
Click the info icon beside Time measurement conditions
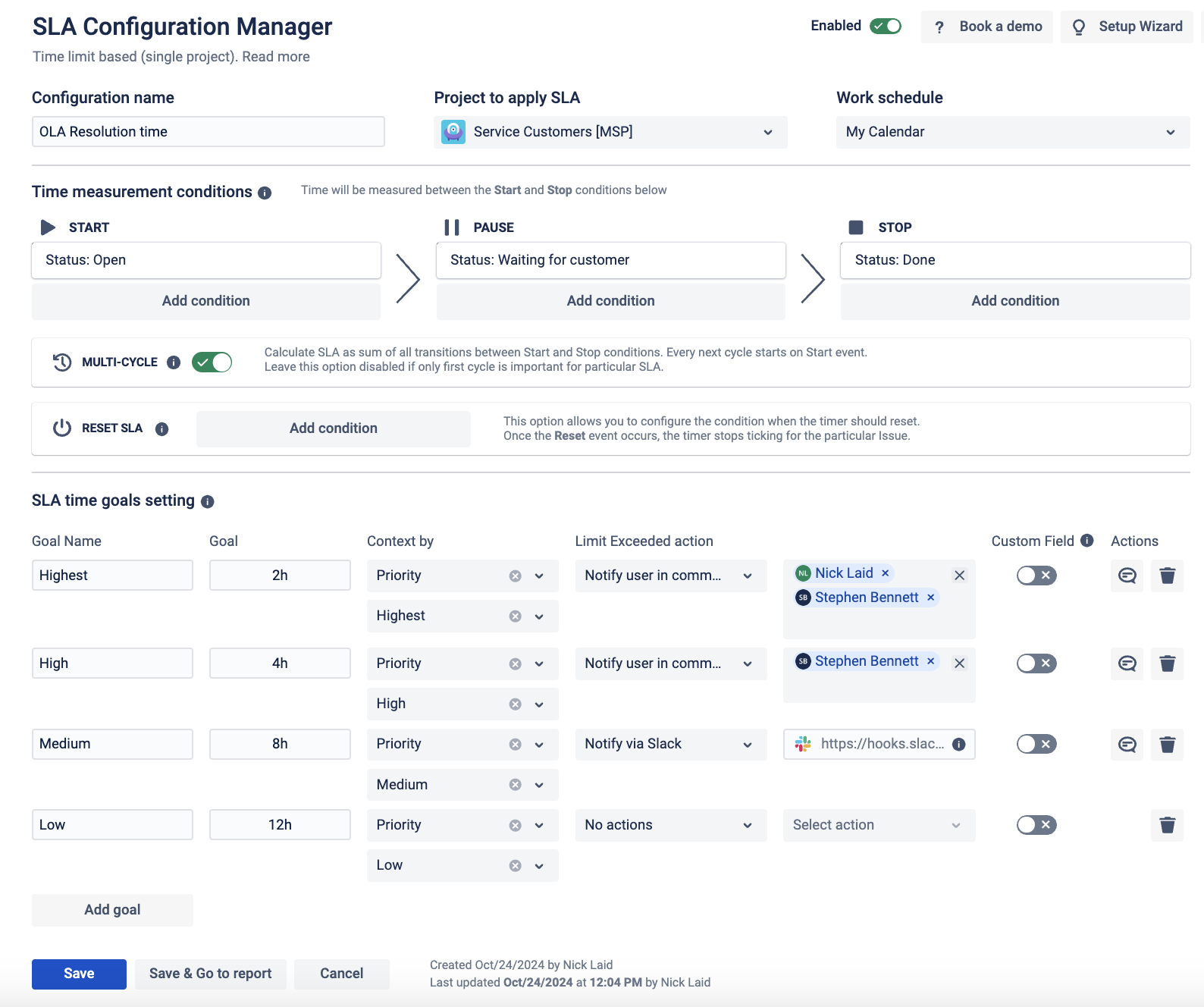coord(265,193)
